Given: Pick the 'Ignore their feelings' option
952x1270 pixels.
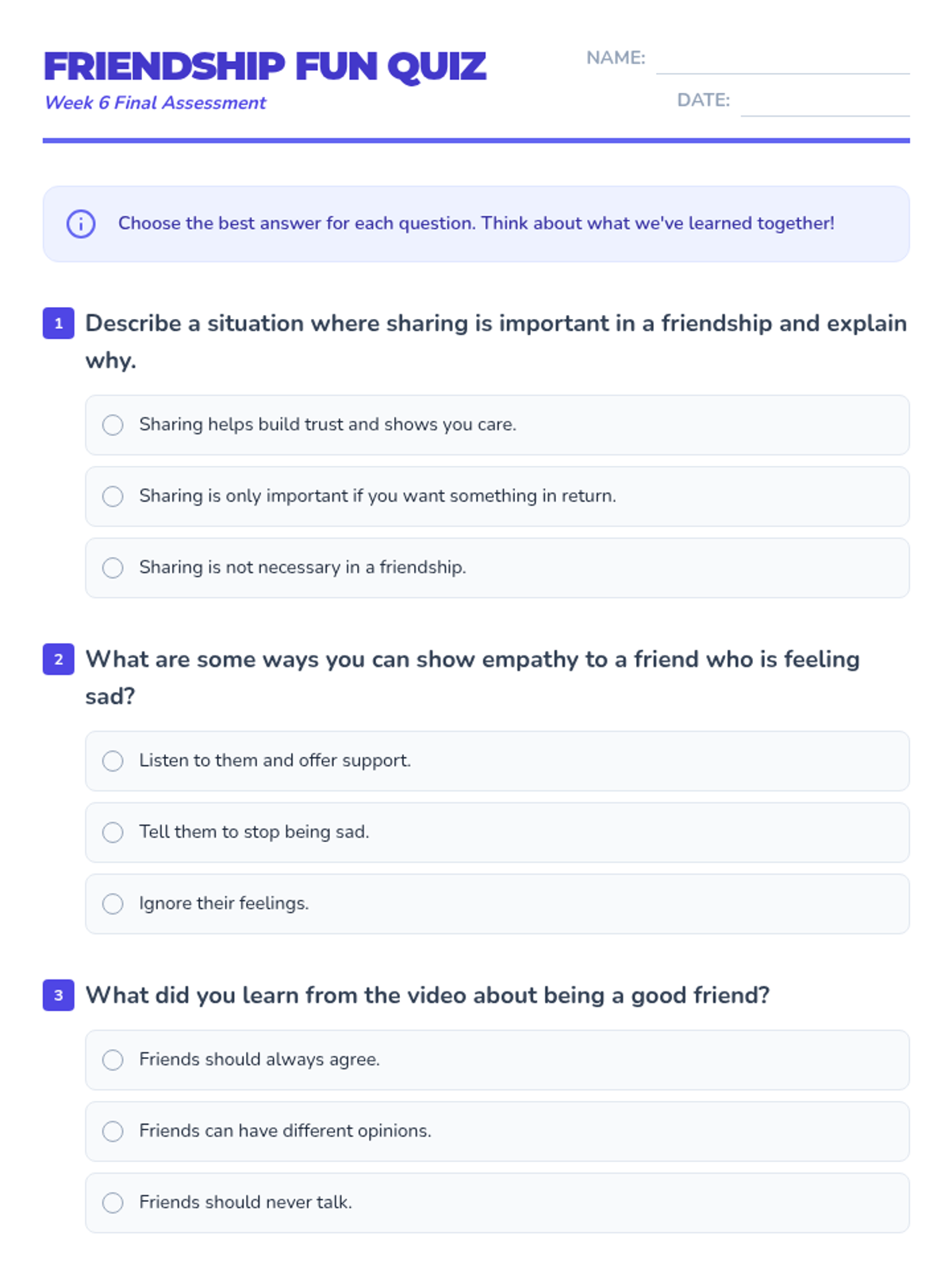Looking at the screenshot, I should (x=113, y=903).
